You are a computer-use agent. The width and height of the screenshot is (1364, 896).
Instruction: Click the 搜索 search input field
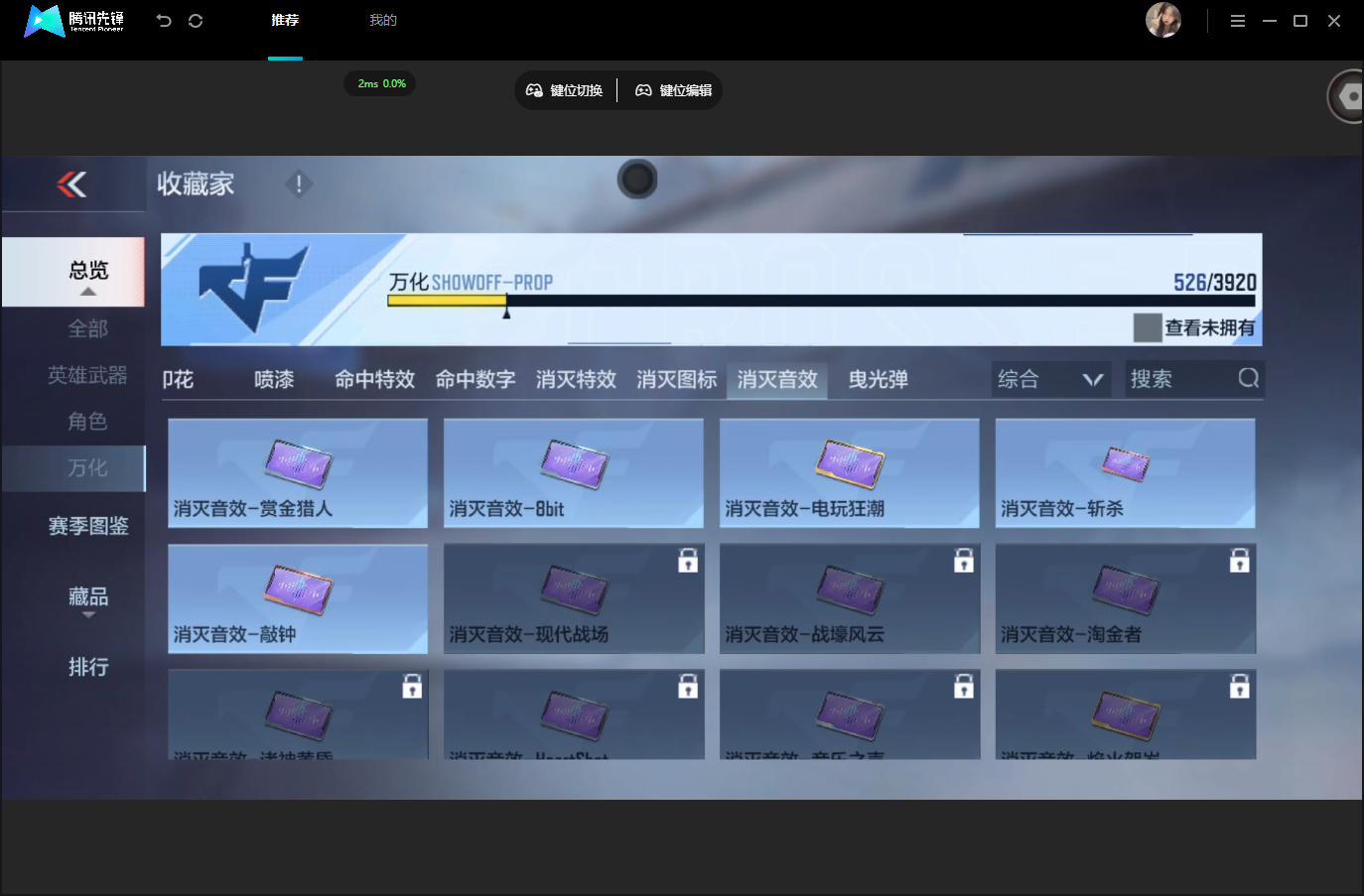click(x=1194, y=379)
